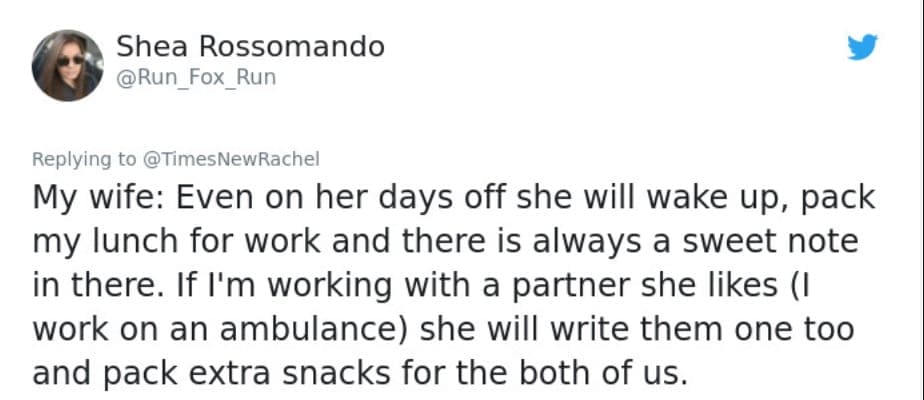Click the display name Shea Rossomando
The image size is (924, 400).
coord(250,46)
